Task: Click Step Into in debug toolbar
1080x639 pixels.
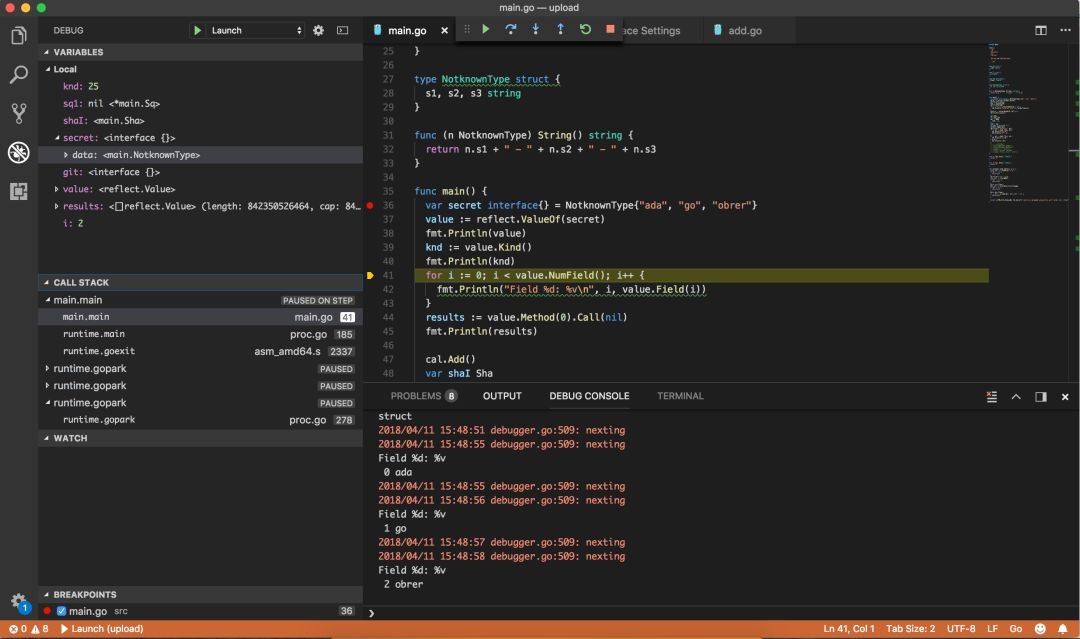Action: 536,30
